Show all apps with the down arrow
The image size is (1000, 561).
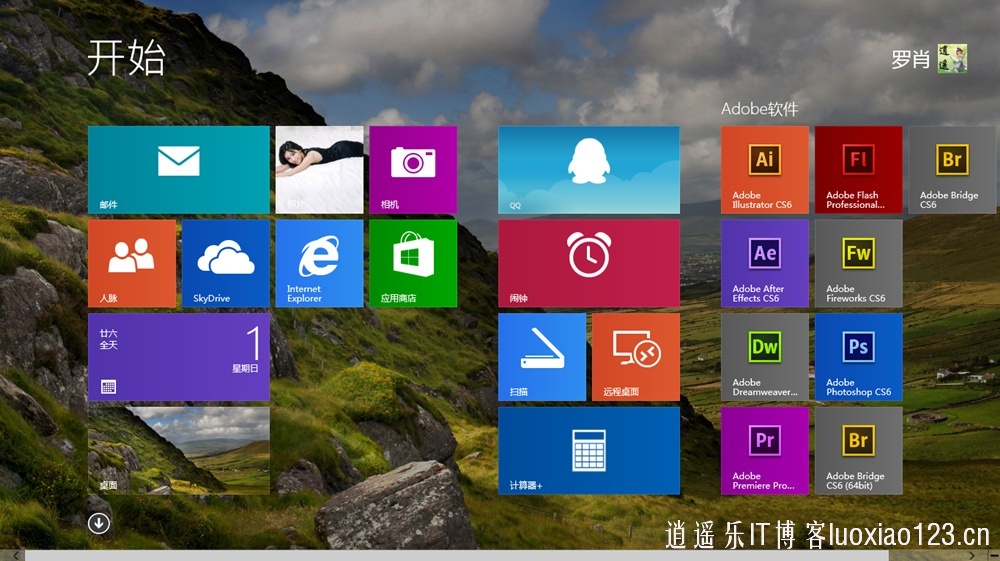point(99,523)
